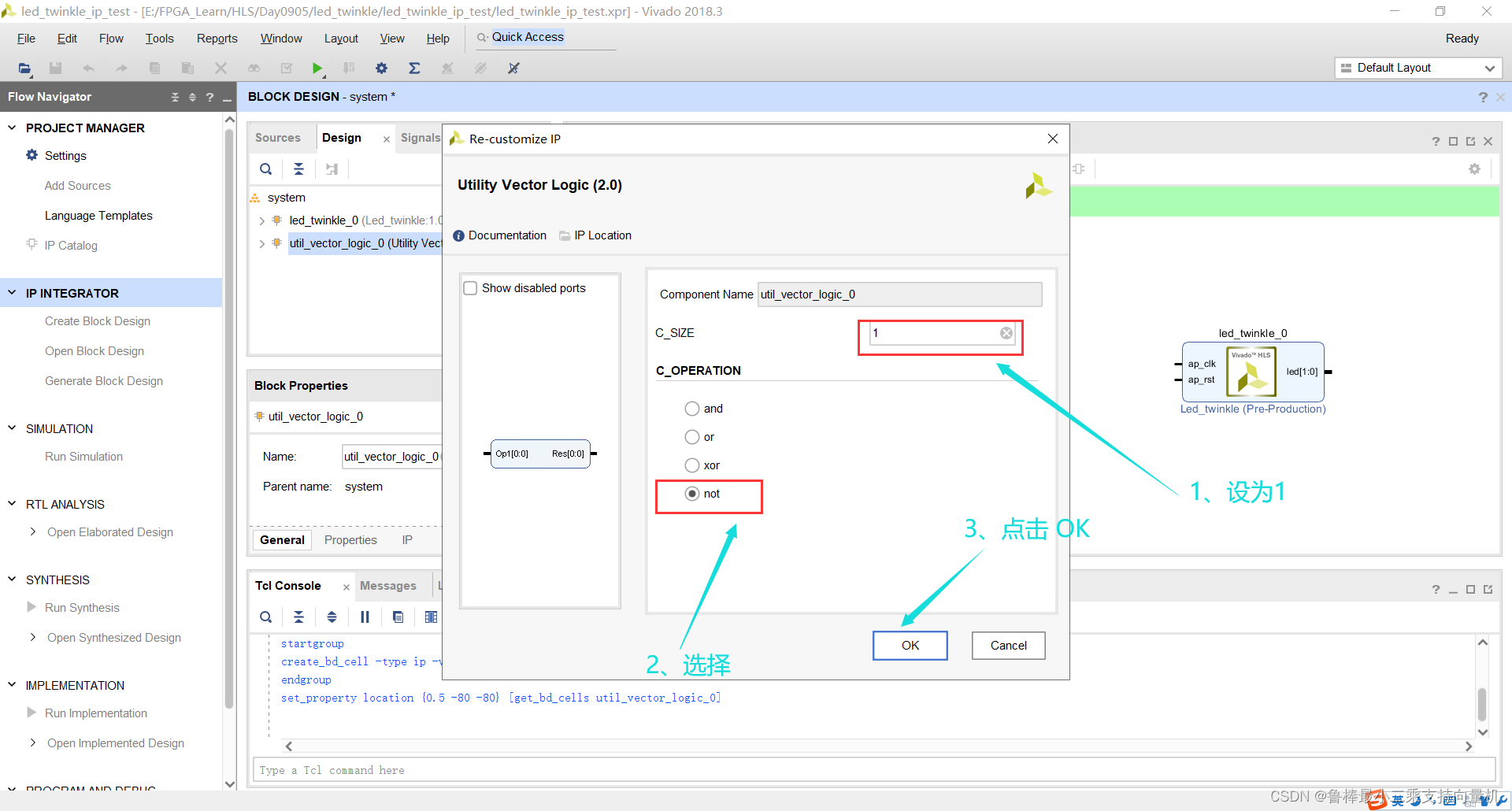
Task: Select the 'xor' operation radio button
Action: pyautogui.click(x=692, y=465)
